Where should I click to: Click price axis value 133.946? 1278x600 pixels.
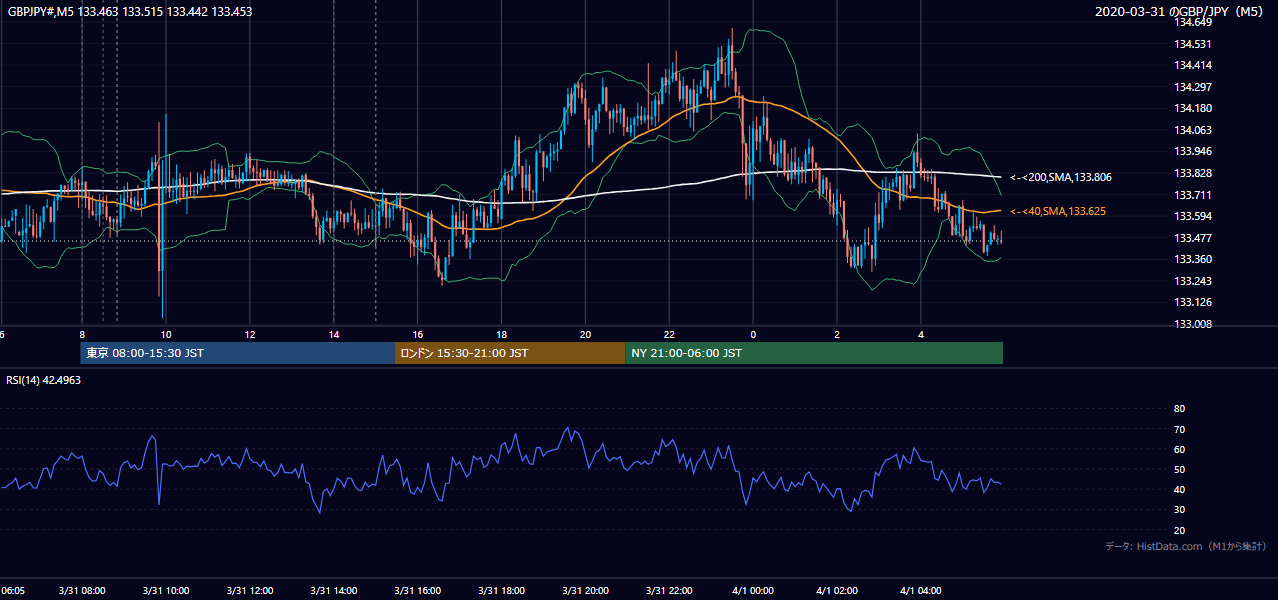(x=1192, y=152)
